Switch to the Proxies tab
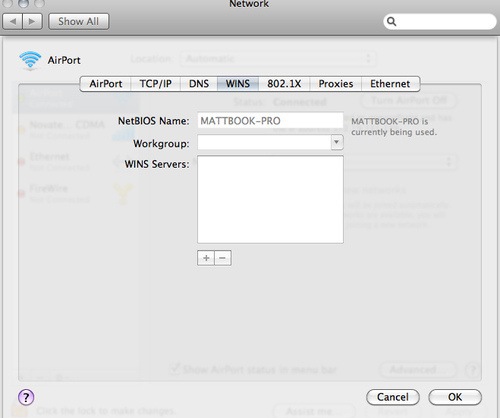Image resolution: width=500 pixels, height=418 pixels. pyautogui.click(x=336, y=84)
